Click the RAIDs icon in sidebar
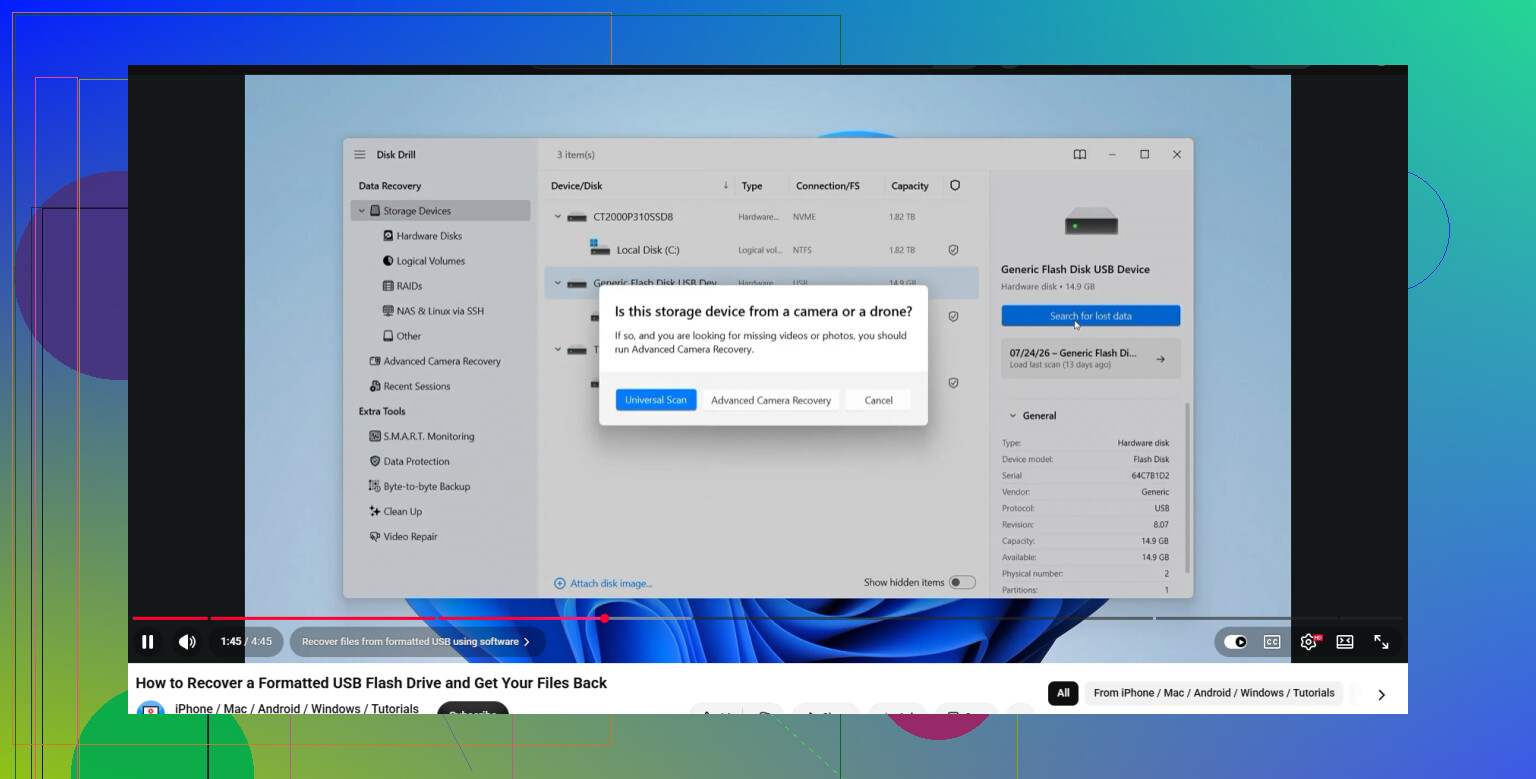The height and width of the screenshot is (779, 1536). click(x=388, y=286)
